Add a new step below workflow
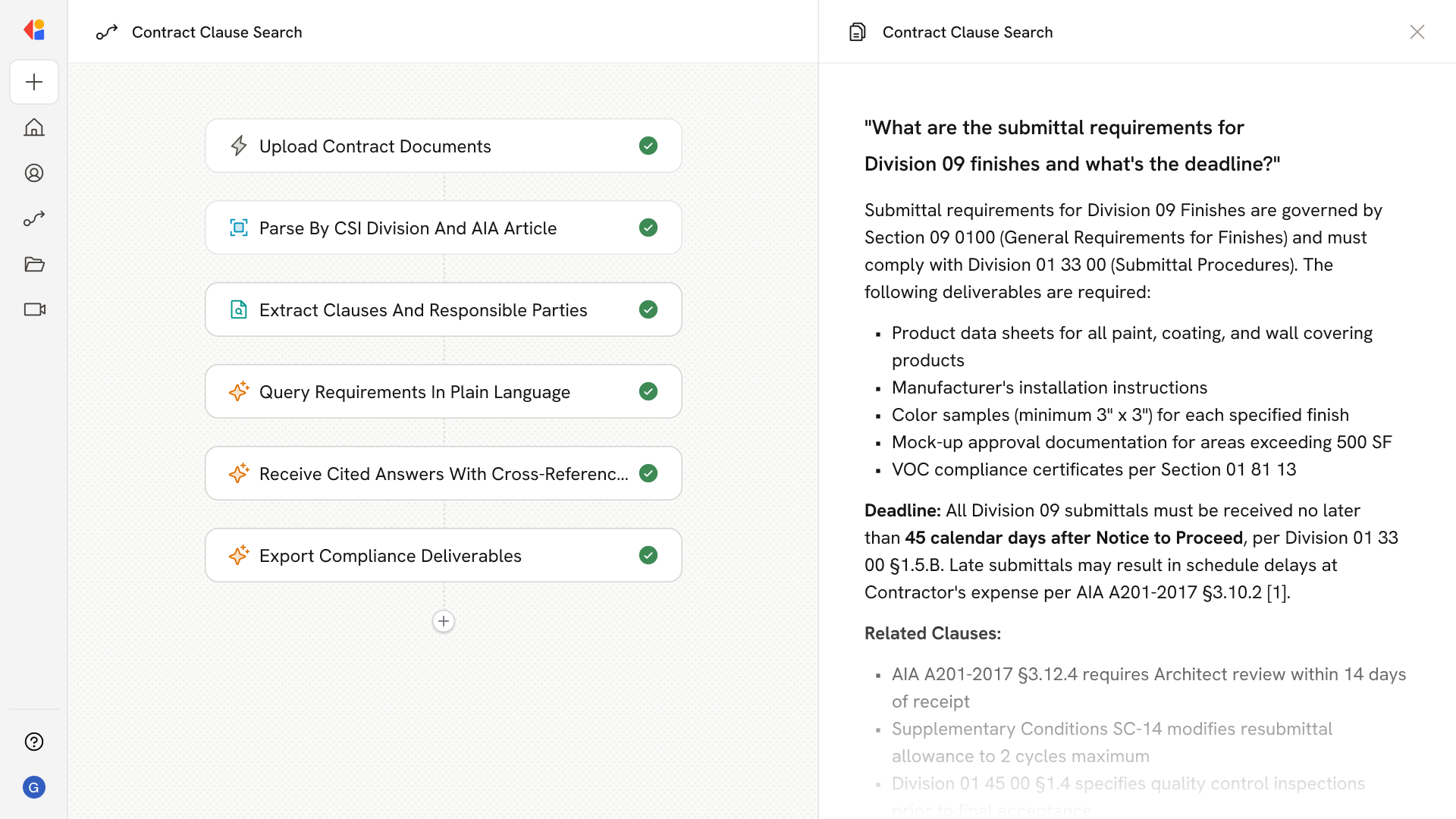 tap(444, 621)
